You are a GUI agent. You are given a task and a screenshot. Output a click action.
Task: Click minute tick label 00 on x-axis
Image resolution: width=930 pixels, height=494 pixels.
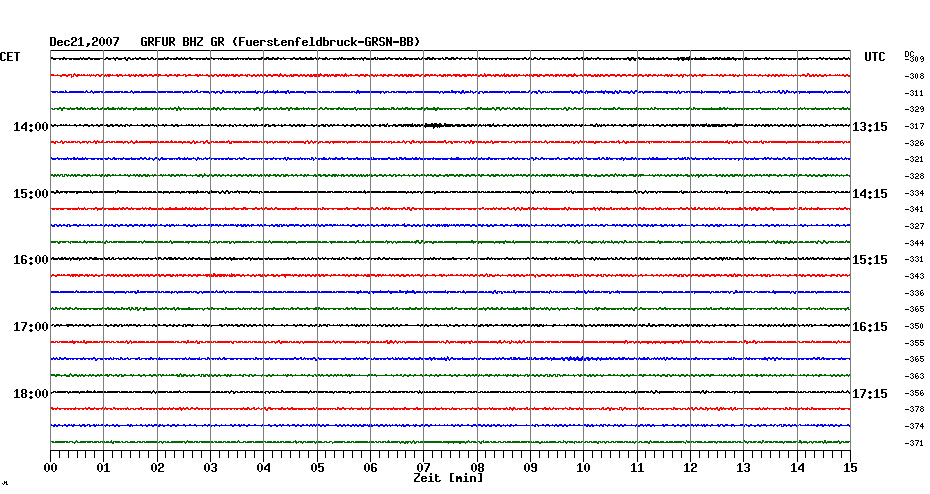(x=50, y=467)
